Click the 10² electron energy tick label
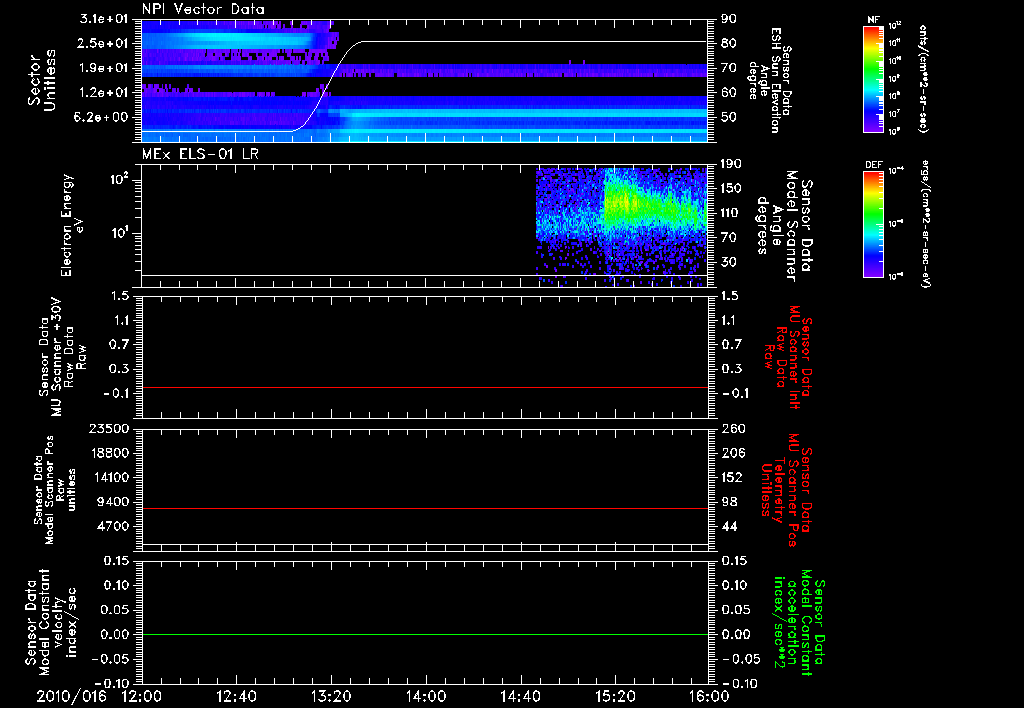 (x=120, y=178)
